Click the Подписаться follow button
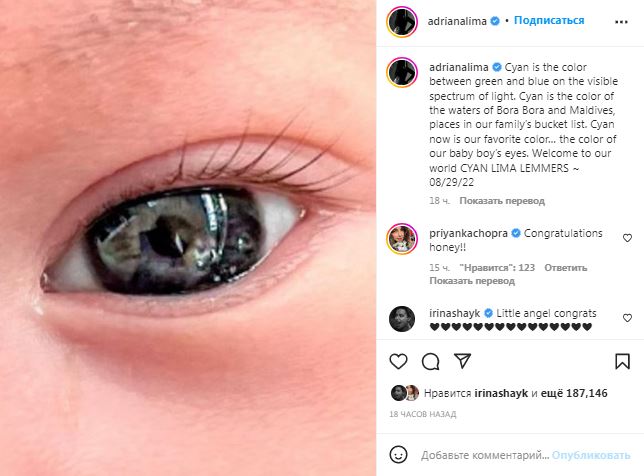The height and width of the screenshot is (476, 644). pyautogui.click(x=549, y=20)
